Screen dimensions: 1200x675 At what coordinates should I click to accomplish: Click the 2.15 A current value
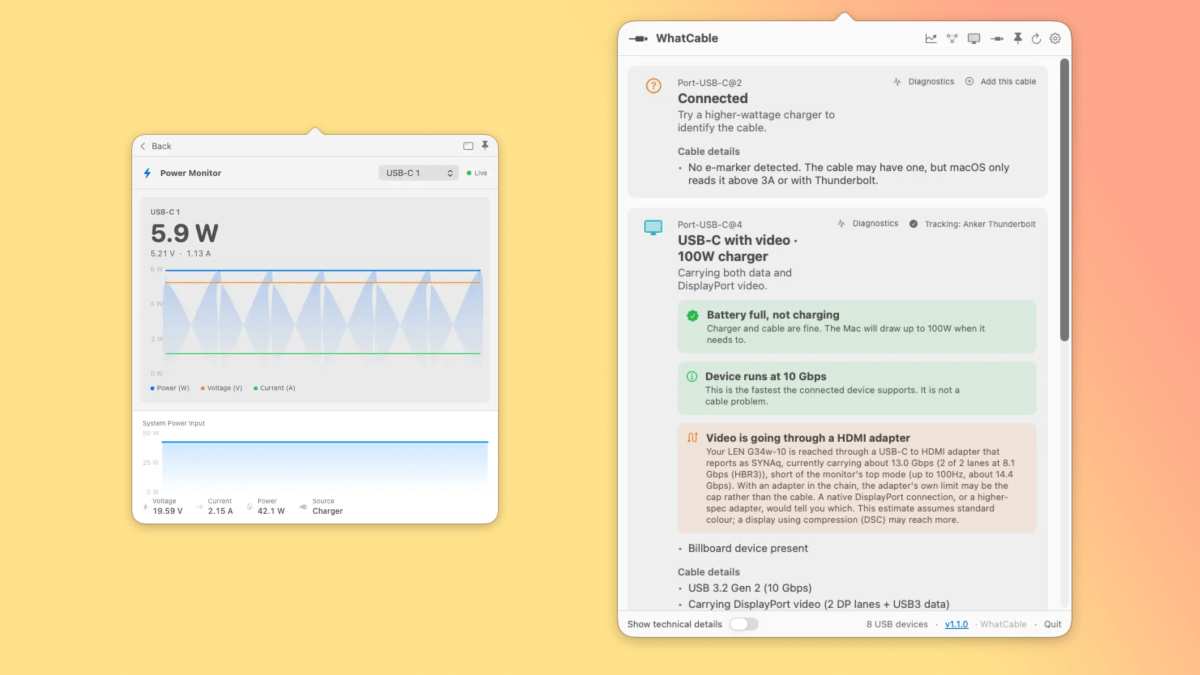[220, 511]
